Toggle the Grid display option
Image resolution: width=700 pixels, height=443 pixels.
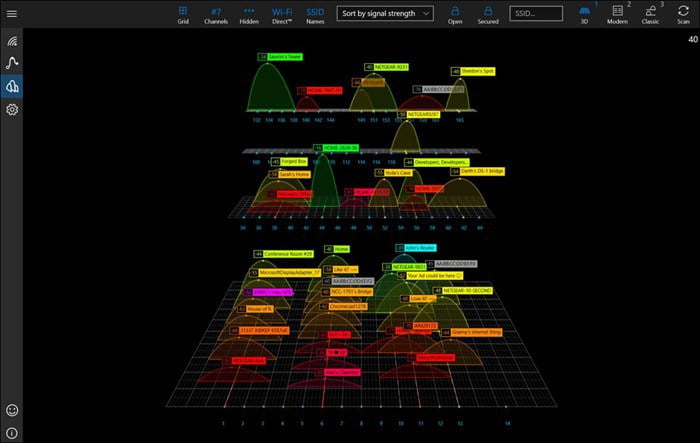click(x=183, y=15)
